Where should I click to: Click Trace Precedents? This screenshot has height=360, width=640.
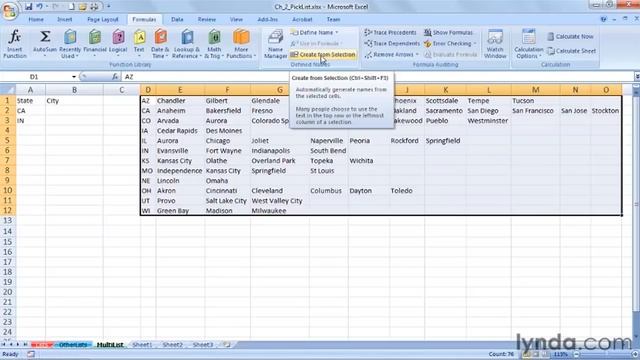pos(391,32)
